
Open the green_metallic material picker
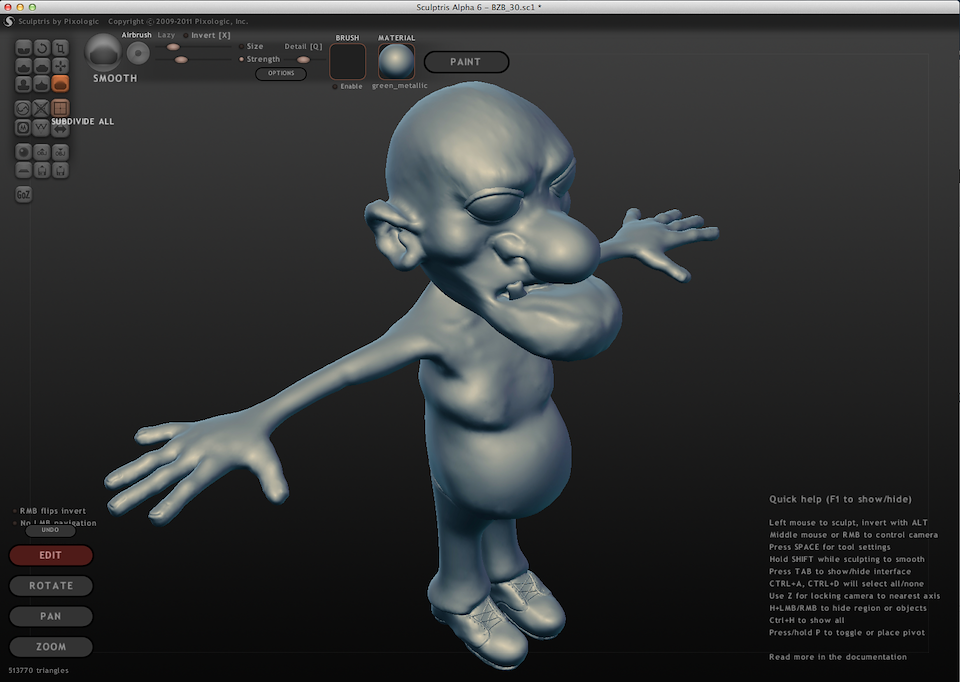(x=397, y=62)
